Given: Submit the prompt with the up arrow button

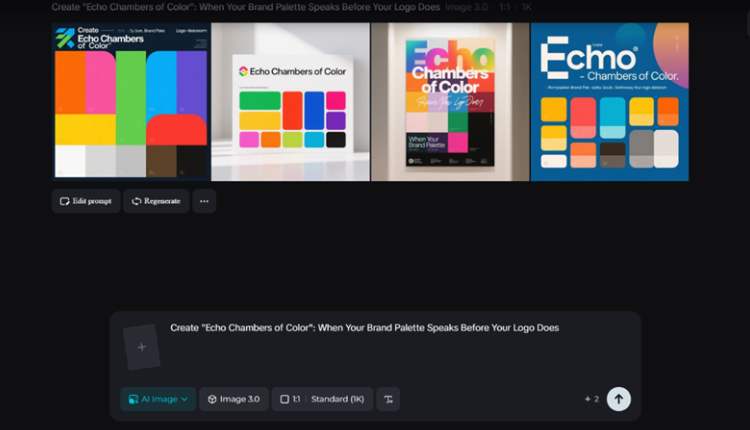Looking at the screenshot, I should tap(618, 399).
